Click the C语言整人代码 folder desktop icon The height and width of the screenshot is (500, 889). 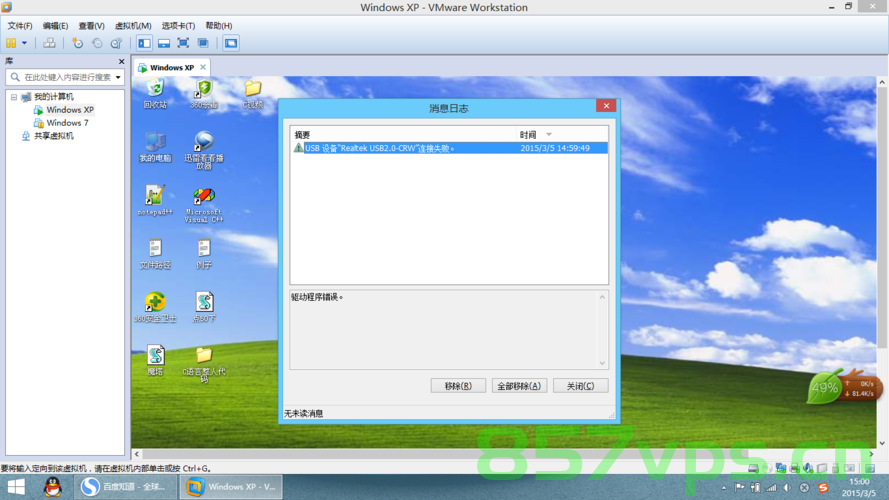click(204, 365)
